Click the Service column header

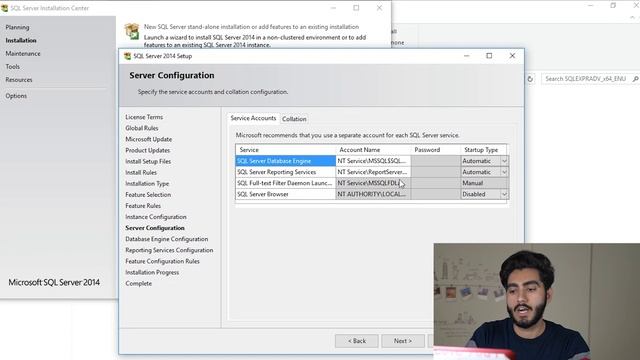click(x=286, y=150)
